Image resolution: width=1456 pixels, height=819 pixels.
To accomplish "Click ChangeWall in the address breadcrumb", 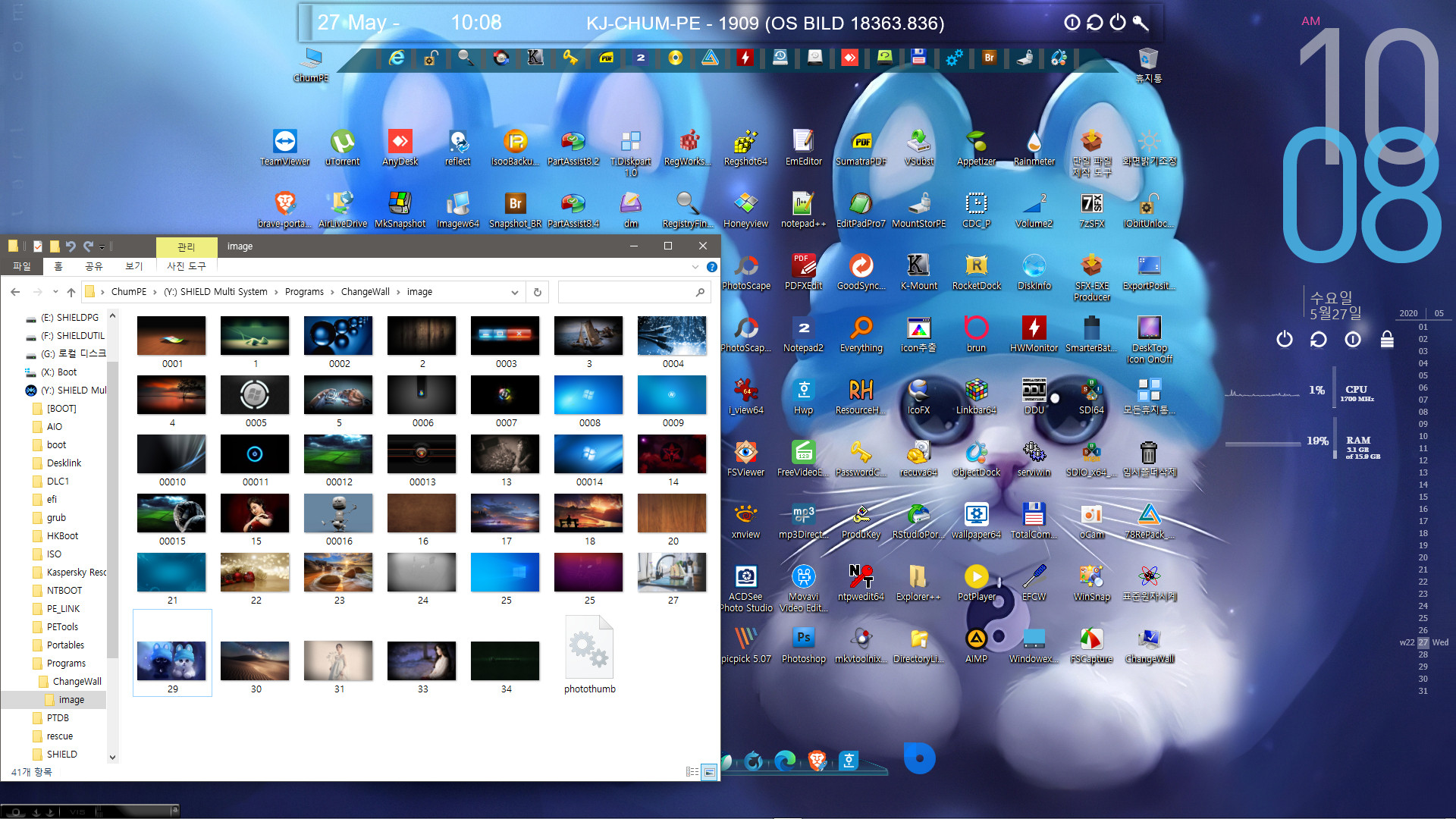I will 366,292.
